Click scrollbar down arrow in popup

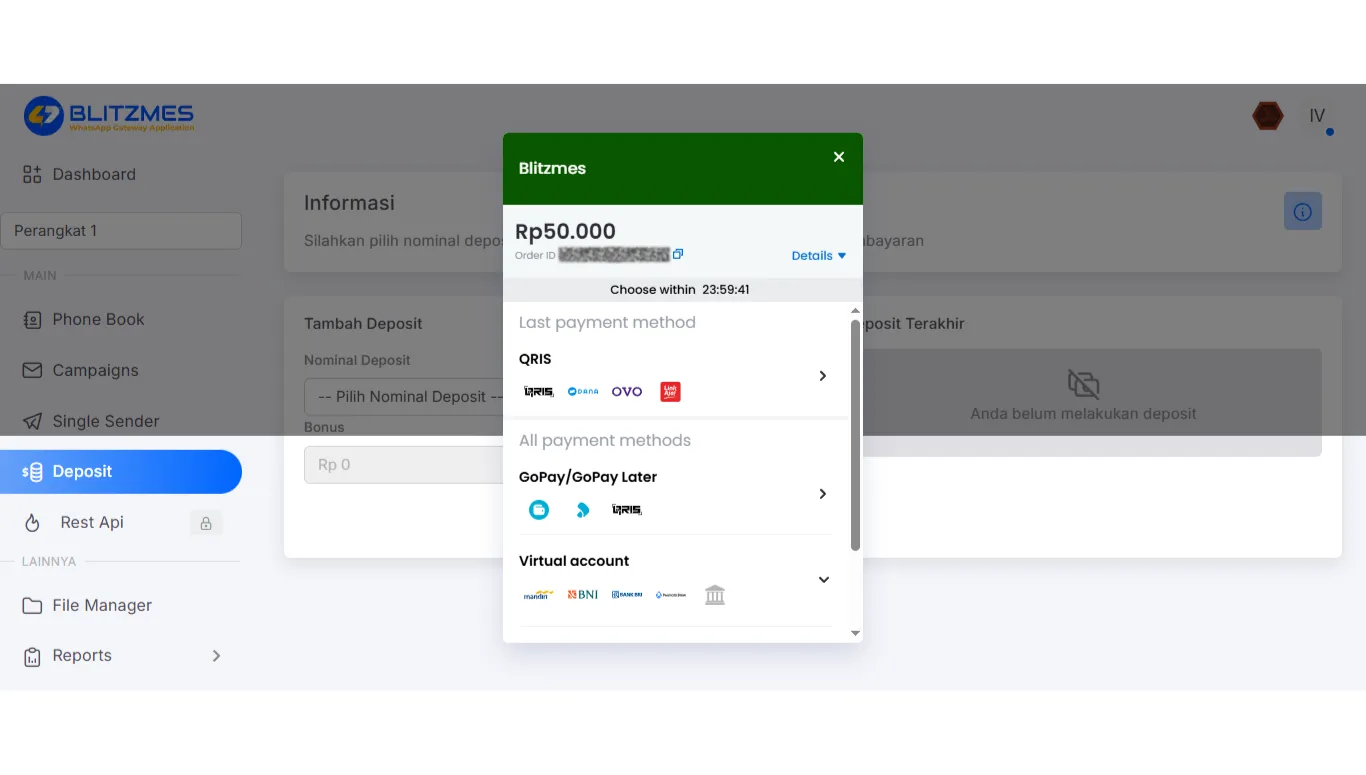click(x=855, y=633)
